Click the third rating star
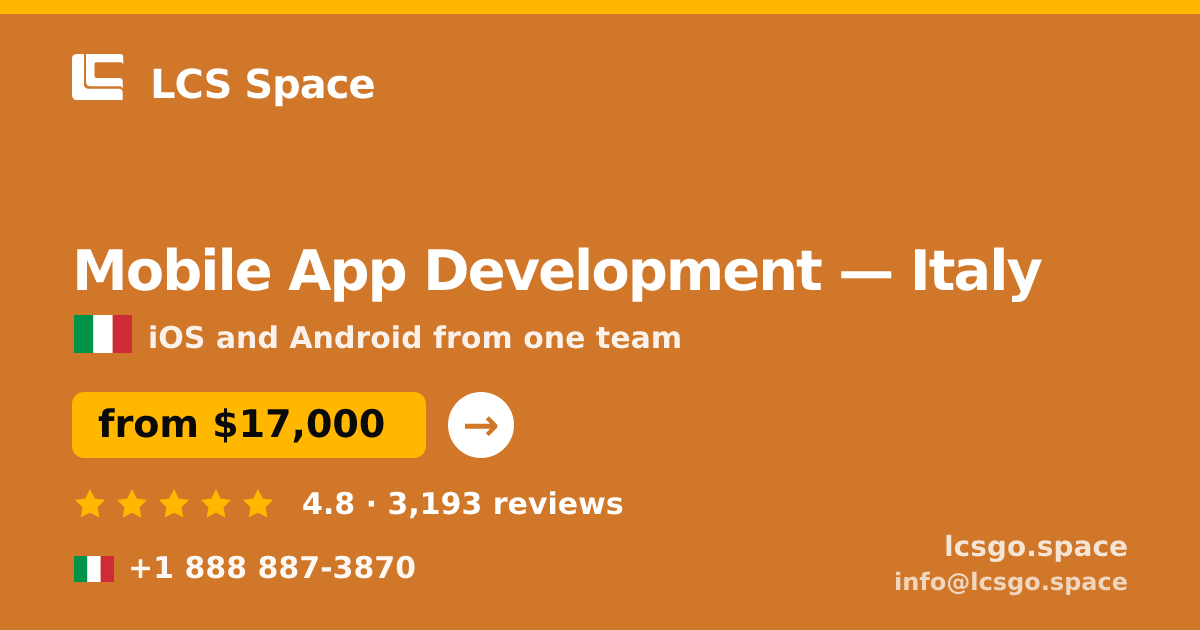This screenshot has width=1200, height=630. (x=174, y=503)
